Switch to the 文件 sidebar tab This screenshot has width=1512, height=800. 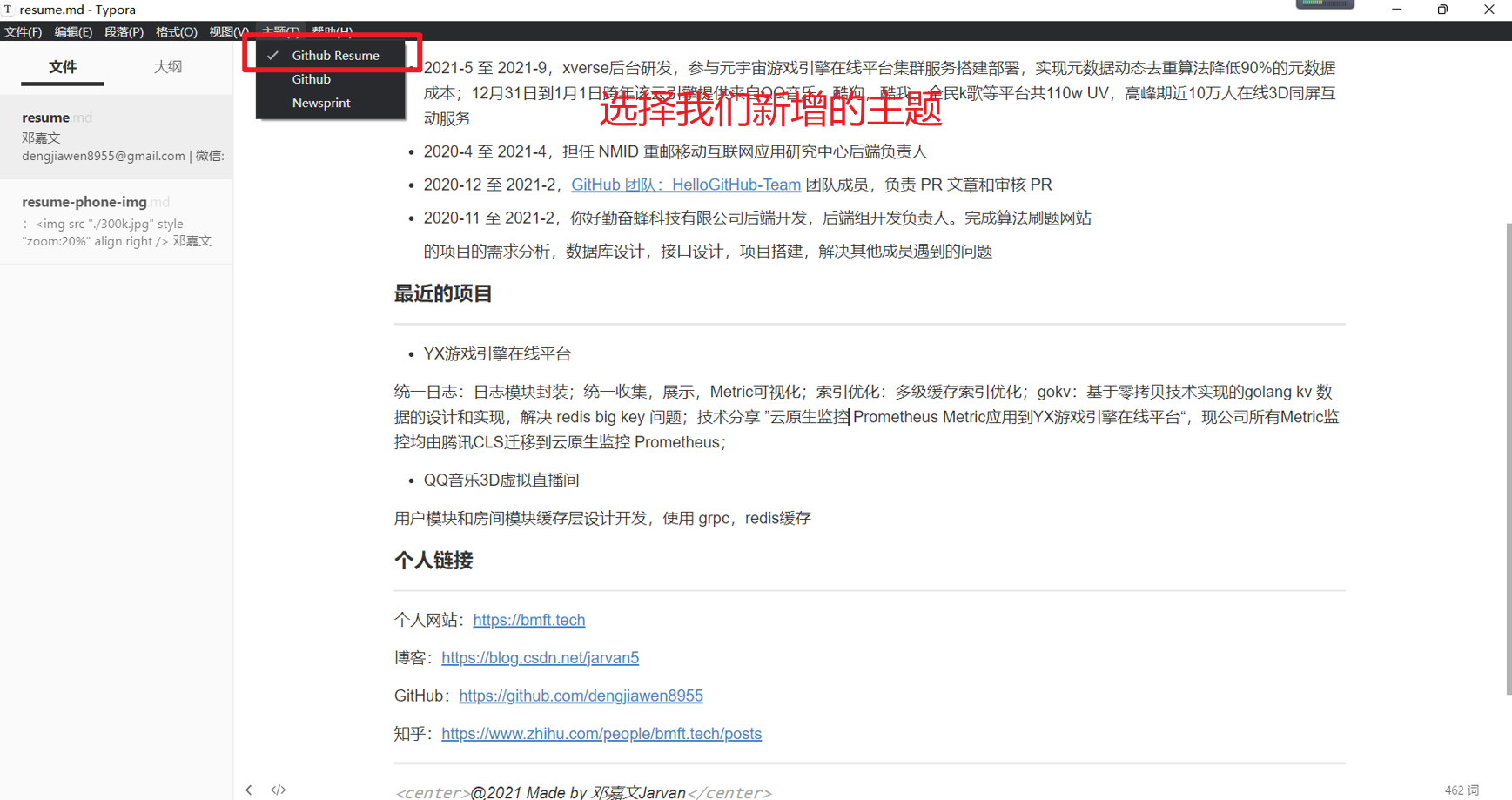coord(62,66)
